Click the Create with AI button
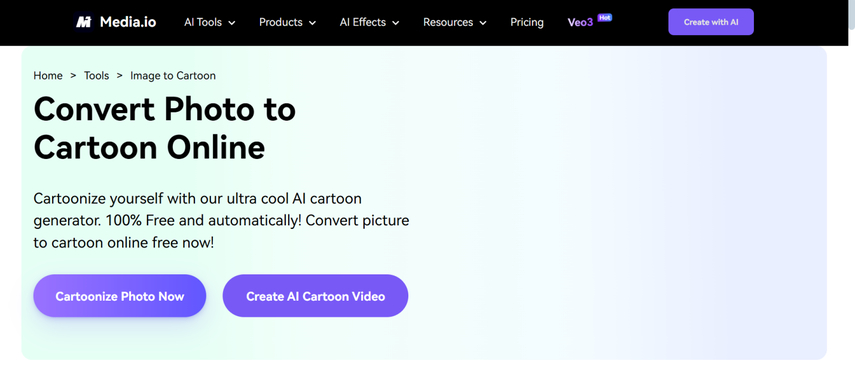This screenshot has height=367, width=855. [711, 22]
